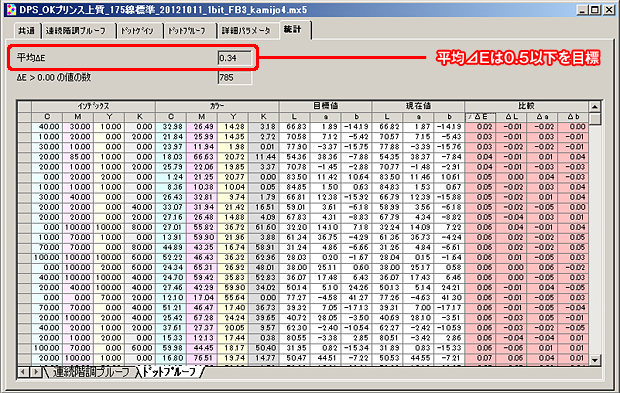The width and height of the screenshot is (620, 393).
Task: Click the Δb column header
Action: [573, 117]
